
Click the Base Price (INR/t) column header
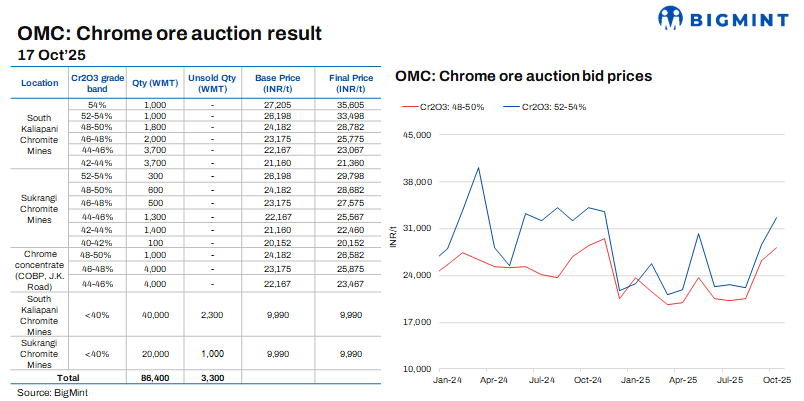pos(276,83)
